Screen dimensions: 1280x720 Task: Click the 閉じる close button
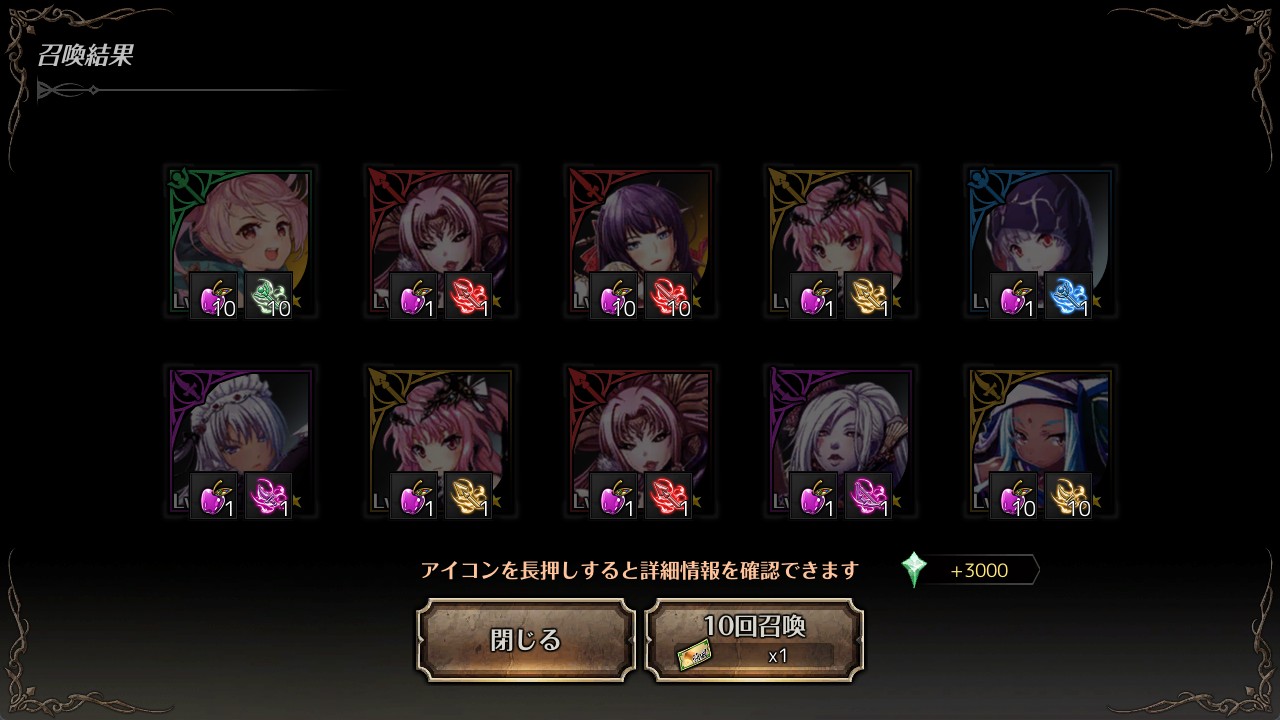click(526, 640)
